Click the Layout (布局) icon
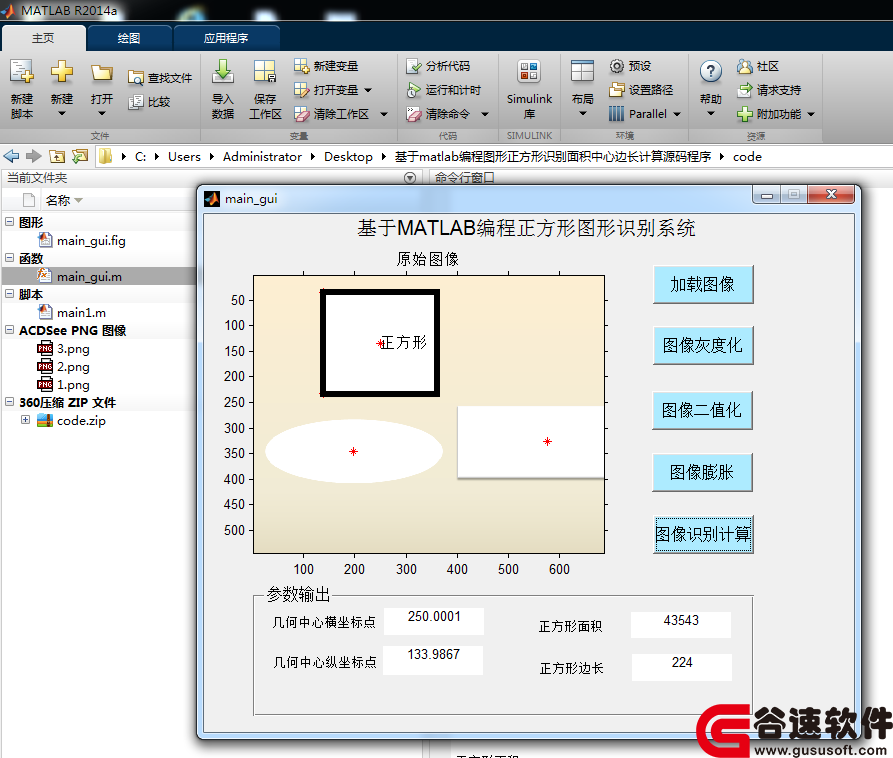This screenshot has width=893, height=758. 582,72
